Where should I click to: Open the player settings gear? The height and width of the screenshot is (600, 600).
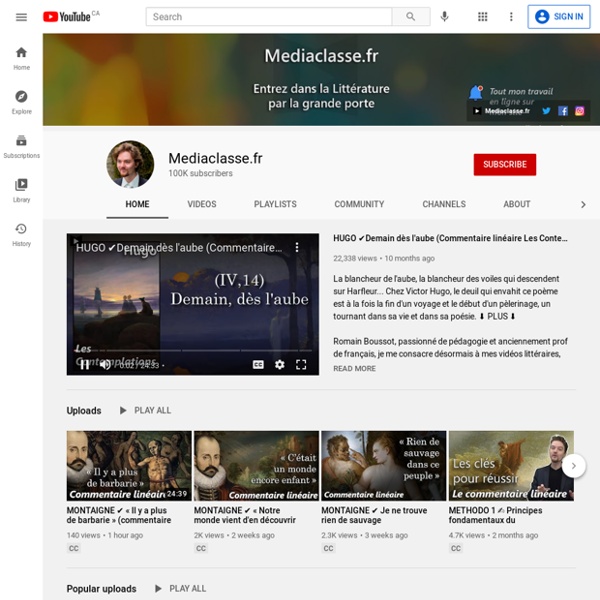tap(280, 365)
